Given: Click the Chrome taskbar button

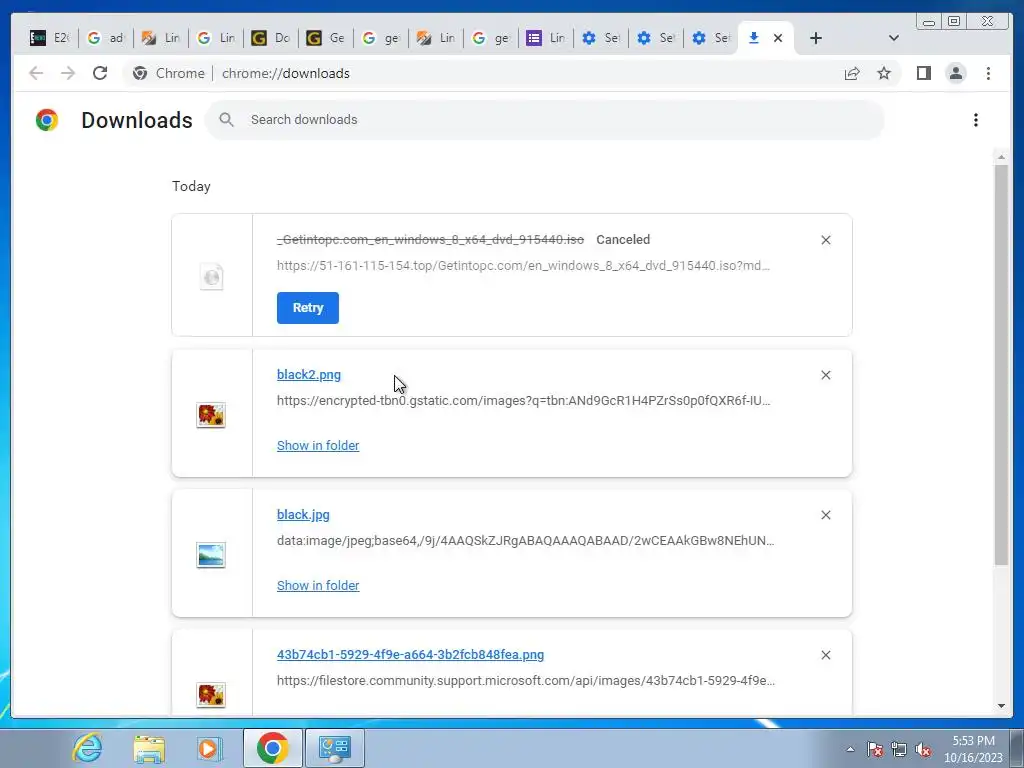Looking at the screenshot, I should point(272,748).
